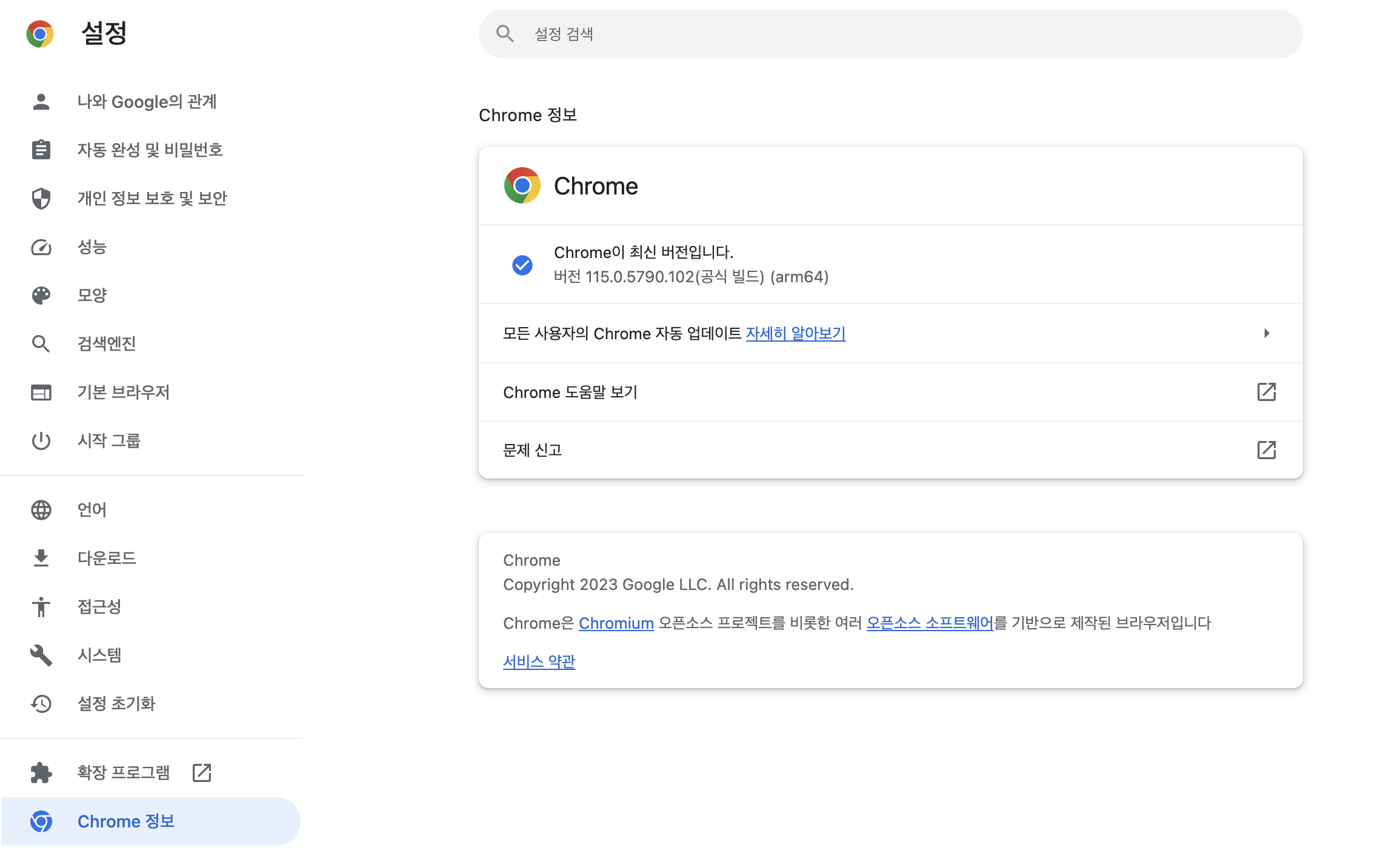This screenshot has width=1400, height=865.
Task: Click the browser window icon for 기본 브라우저
Action: coord(41,393)
